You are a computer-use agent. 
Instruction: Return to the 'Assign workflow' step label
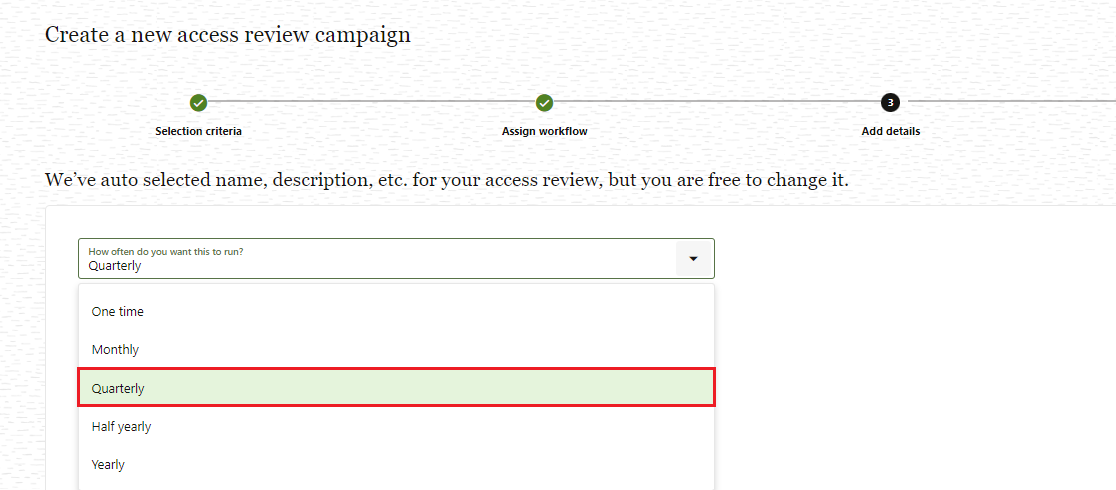click(544, 131)
